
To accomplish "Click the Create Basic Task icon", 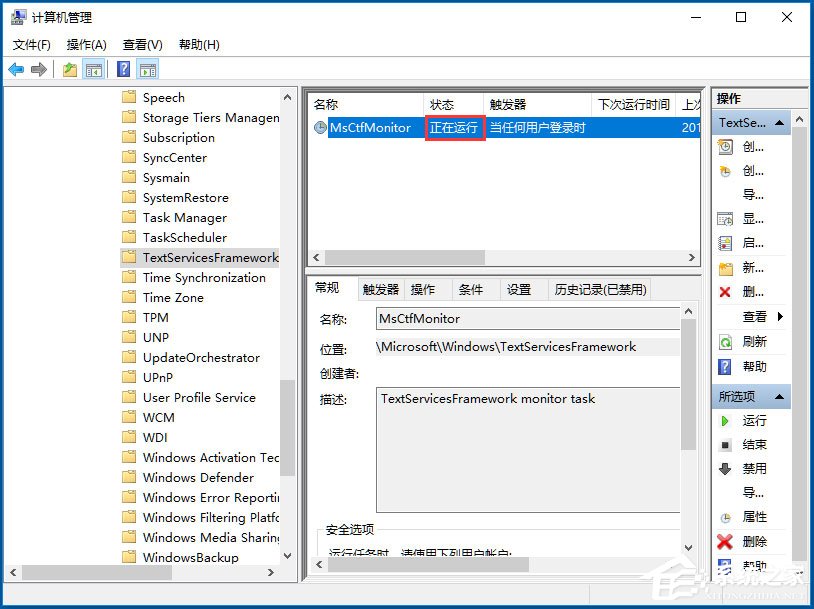I will coord(726,146).
